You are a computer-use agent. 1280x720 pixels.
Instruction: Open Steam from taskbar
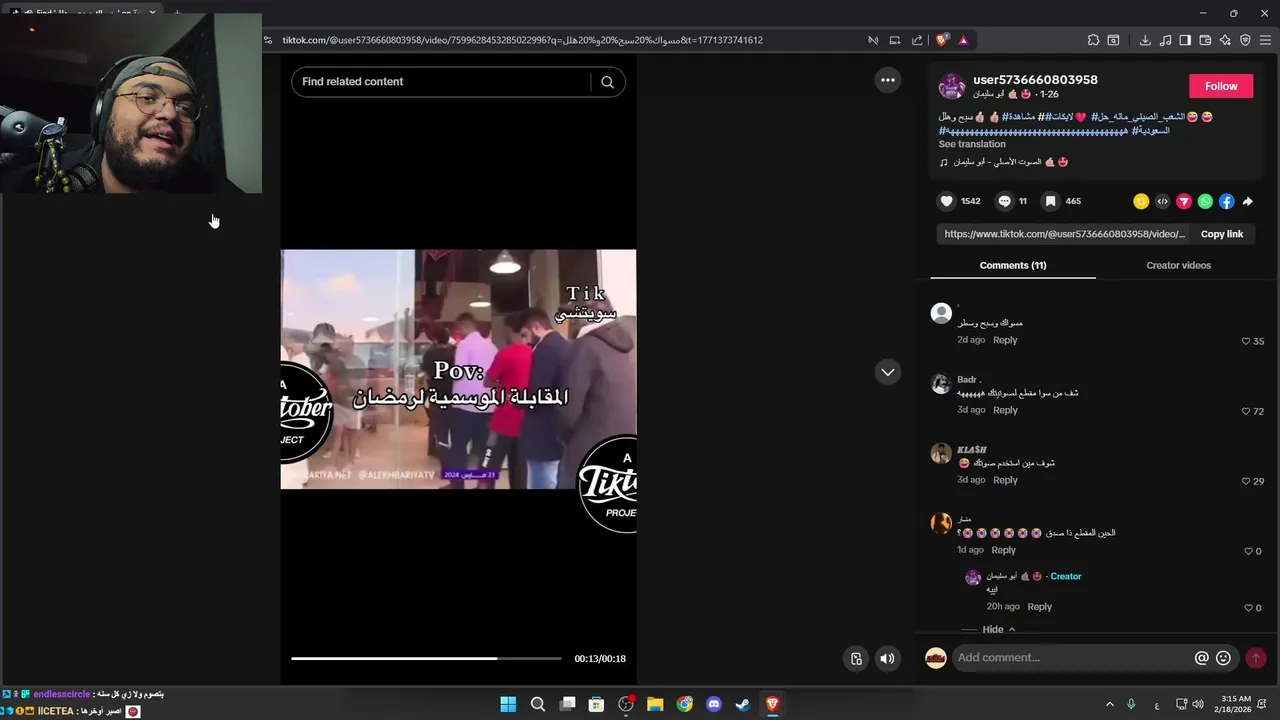tap(743, 704)
